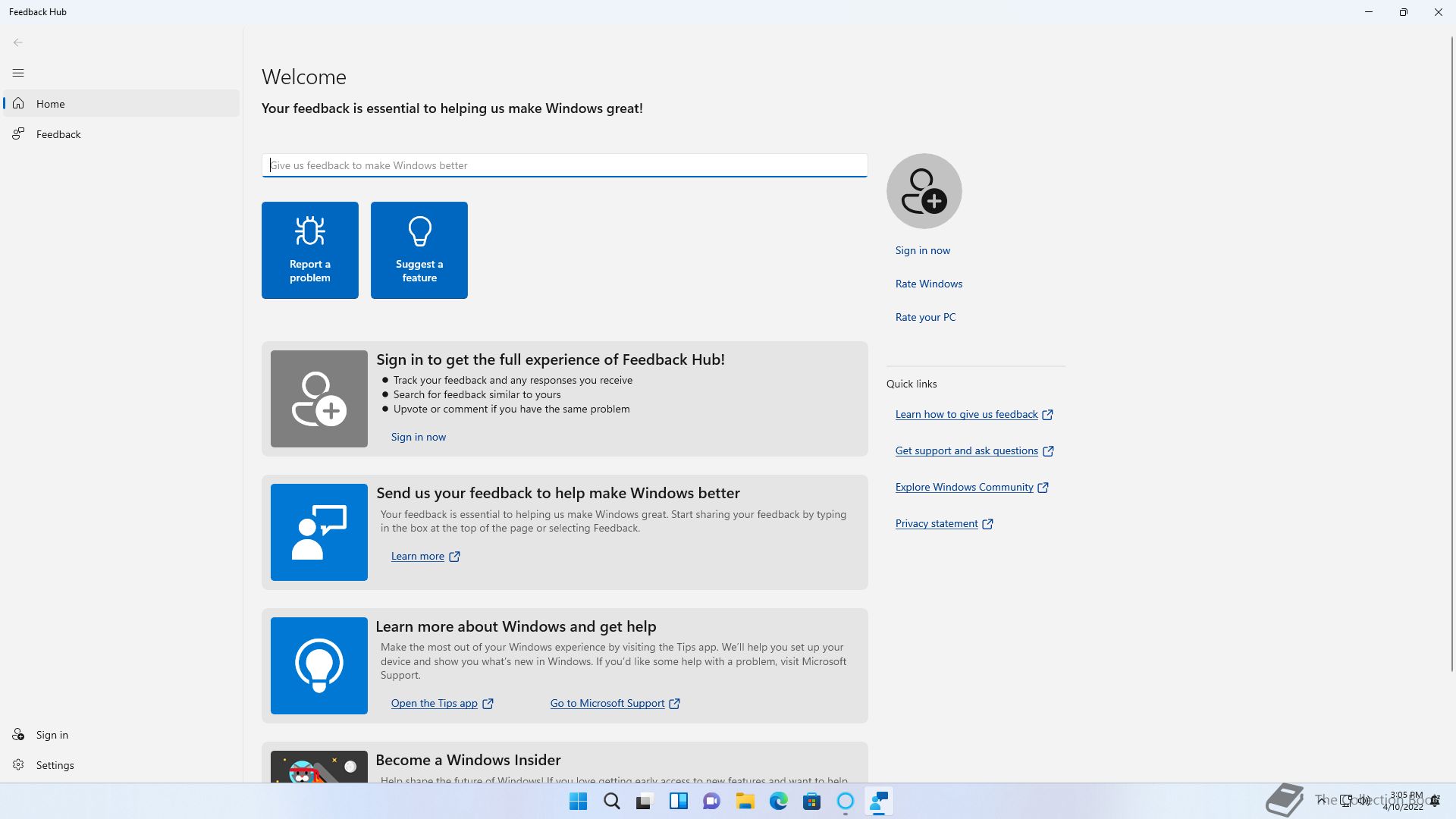1456x819 pixels.
Task: Open Microsoft Store on taskbar
Action: [x=811, y=801]
